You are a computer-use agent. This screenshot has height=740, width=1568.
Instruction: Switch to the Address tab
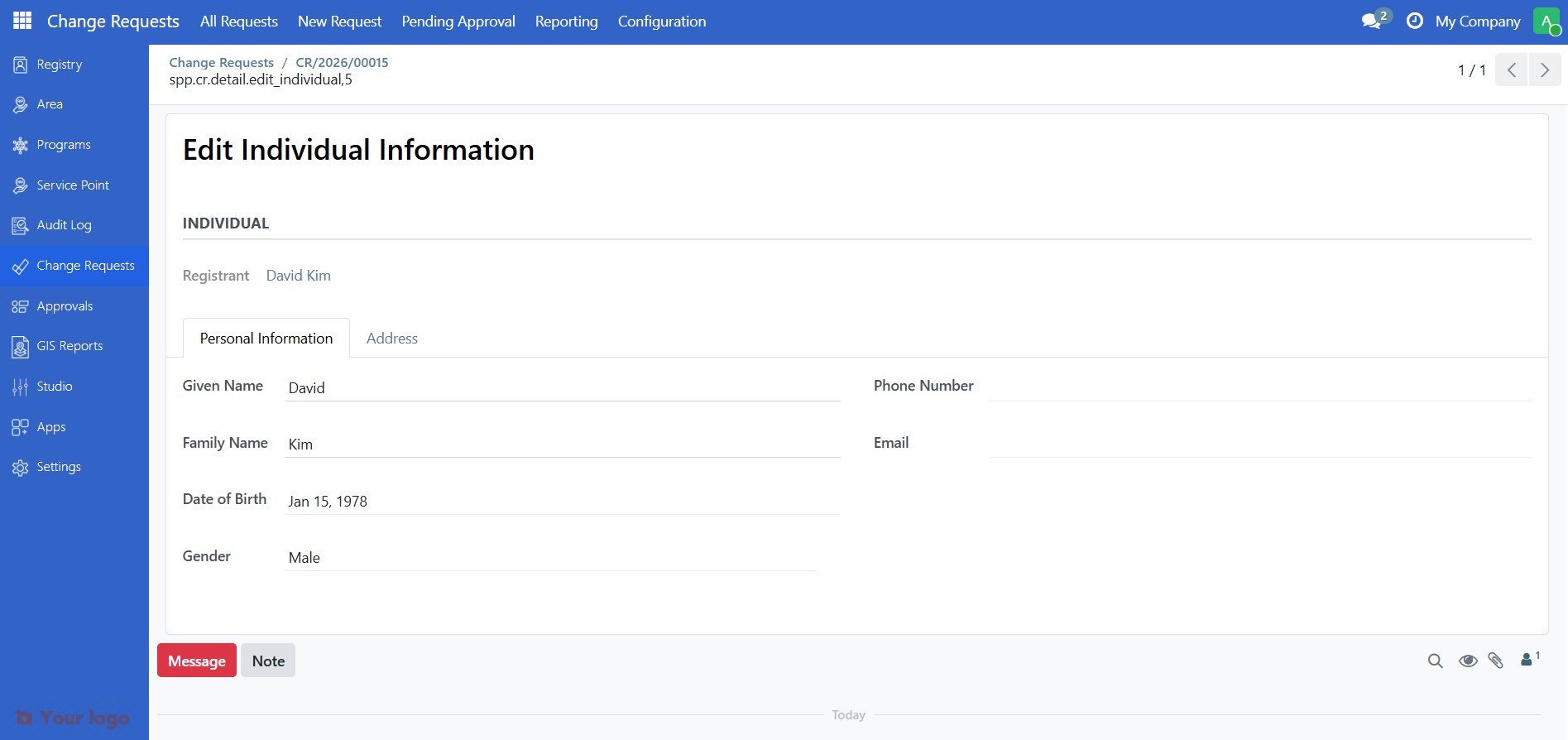(392, 339)
